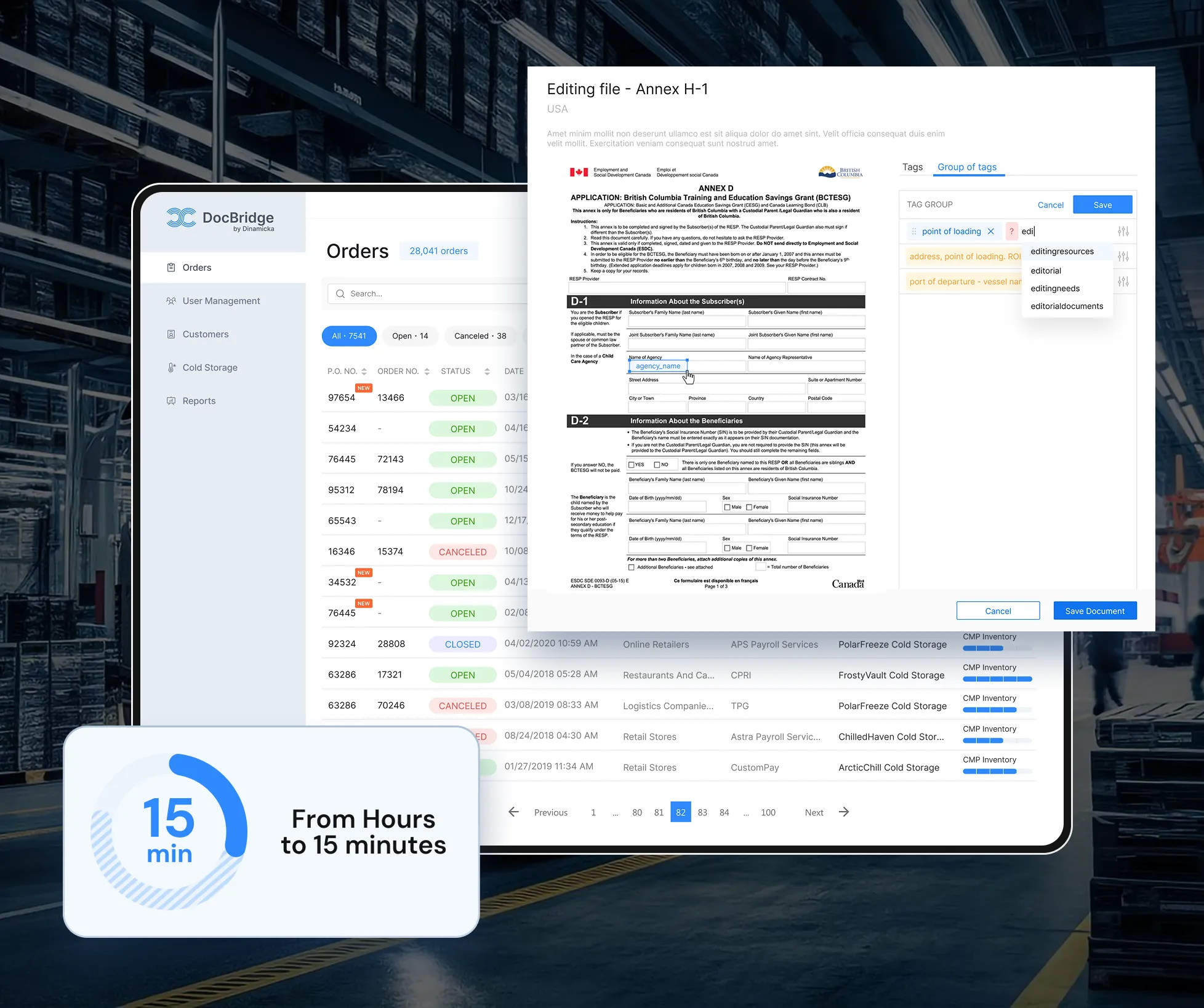
Task: Go to the next orders page arrow
Action: (x=844, y=812)
